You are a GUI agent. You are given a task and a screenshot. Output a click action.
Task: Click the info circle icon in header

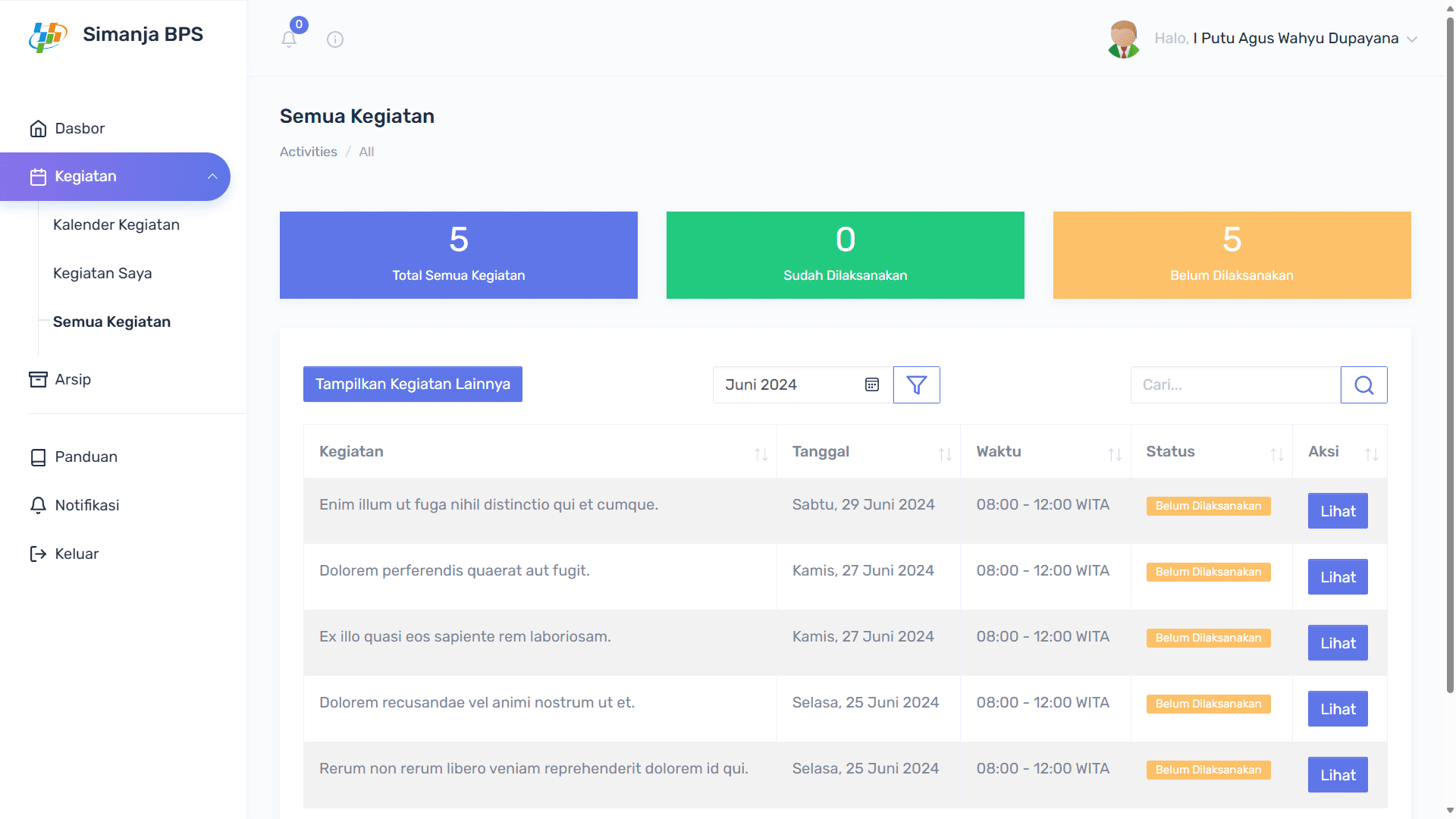335,39
